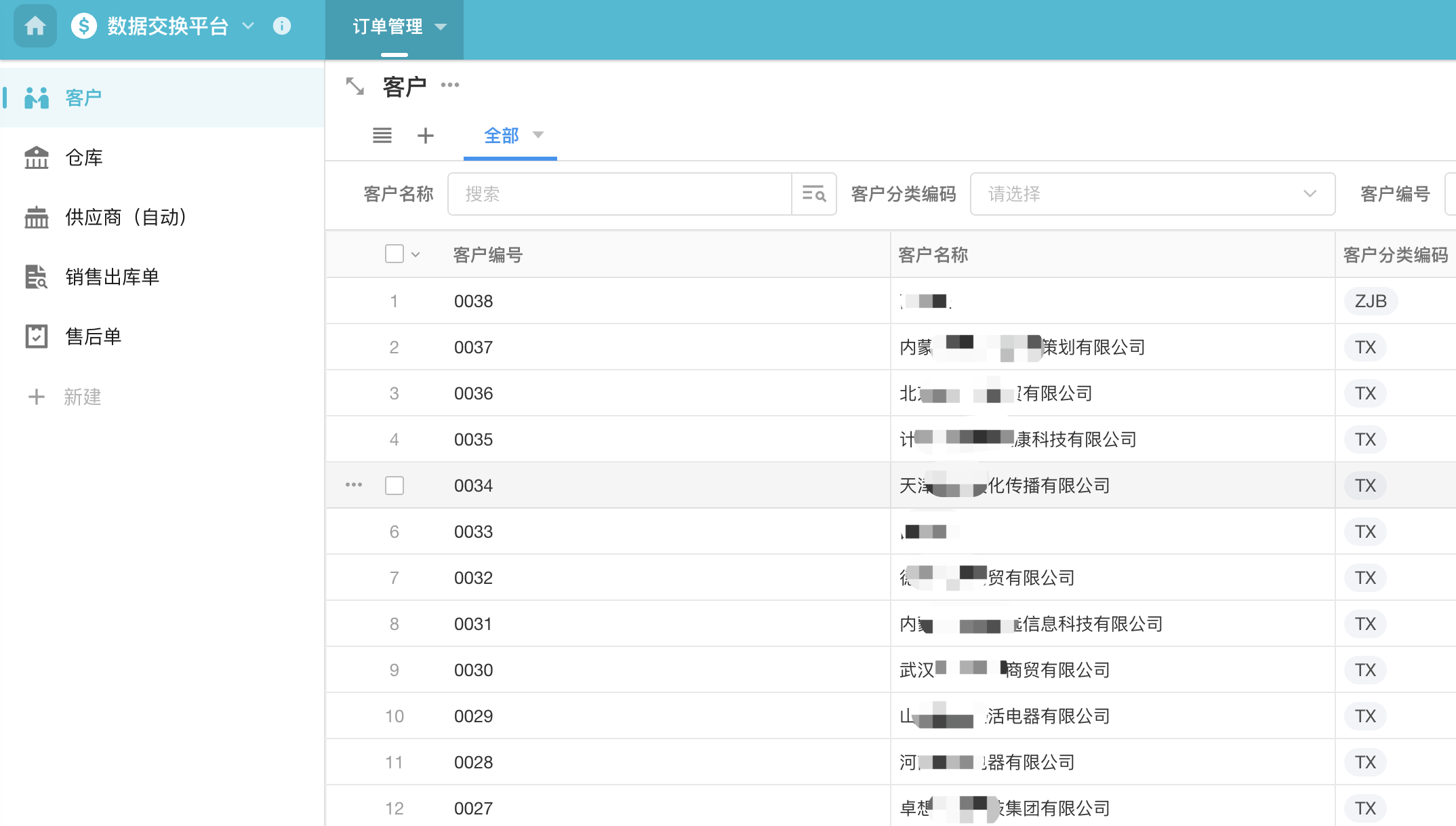Click customer name ending 康科技有限公司
This screenshot has height=826, width=1456.
tap(1018, 439)
